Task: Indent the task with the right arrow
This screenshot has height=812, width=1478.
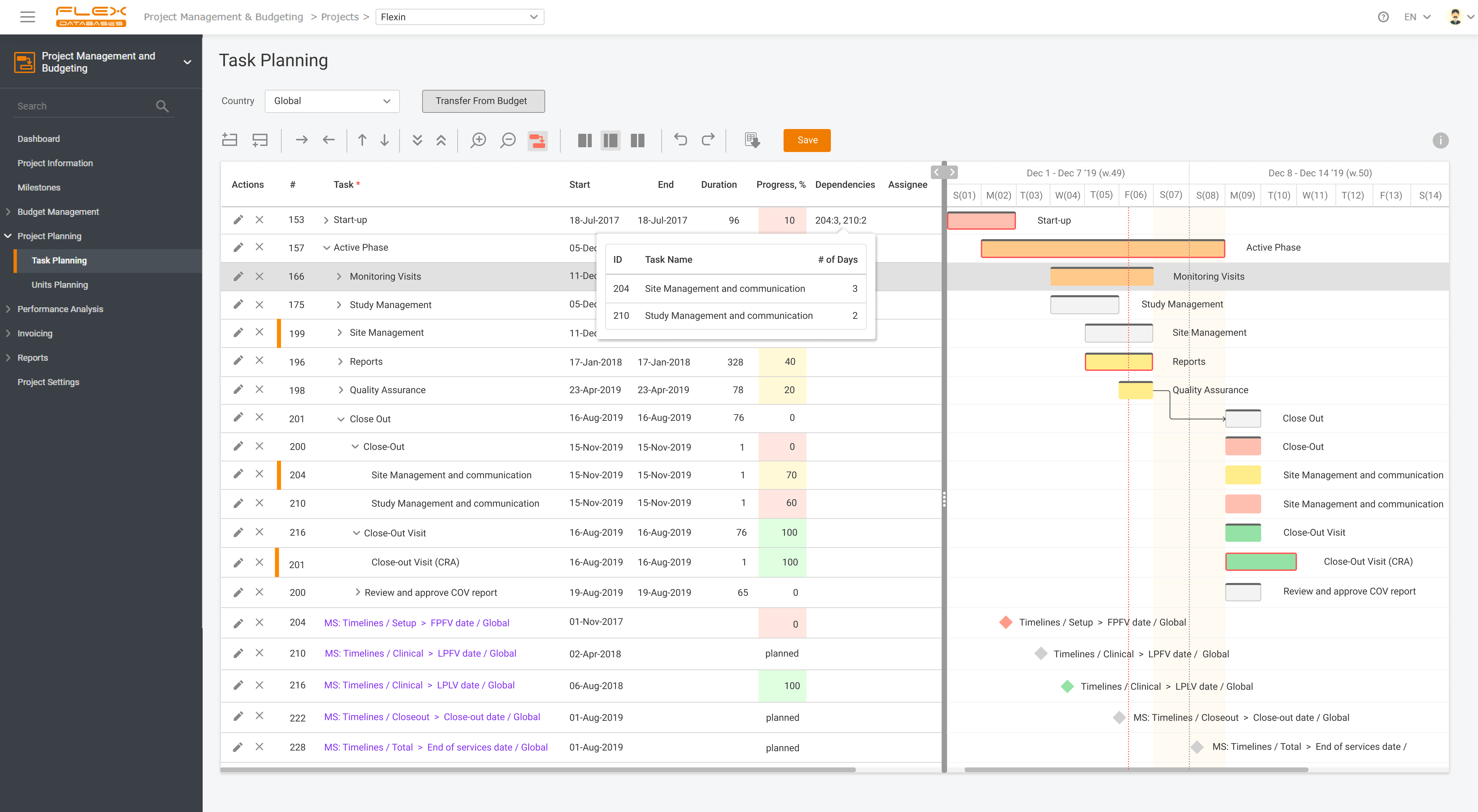Action: click(301, 140)
